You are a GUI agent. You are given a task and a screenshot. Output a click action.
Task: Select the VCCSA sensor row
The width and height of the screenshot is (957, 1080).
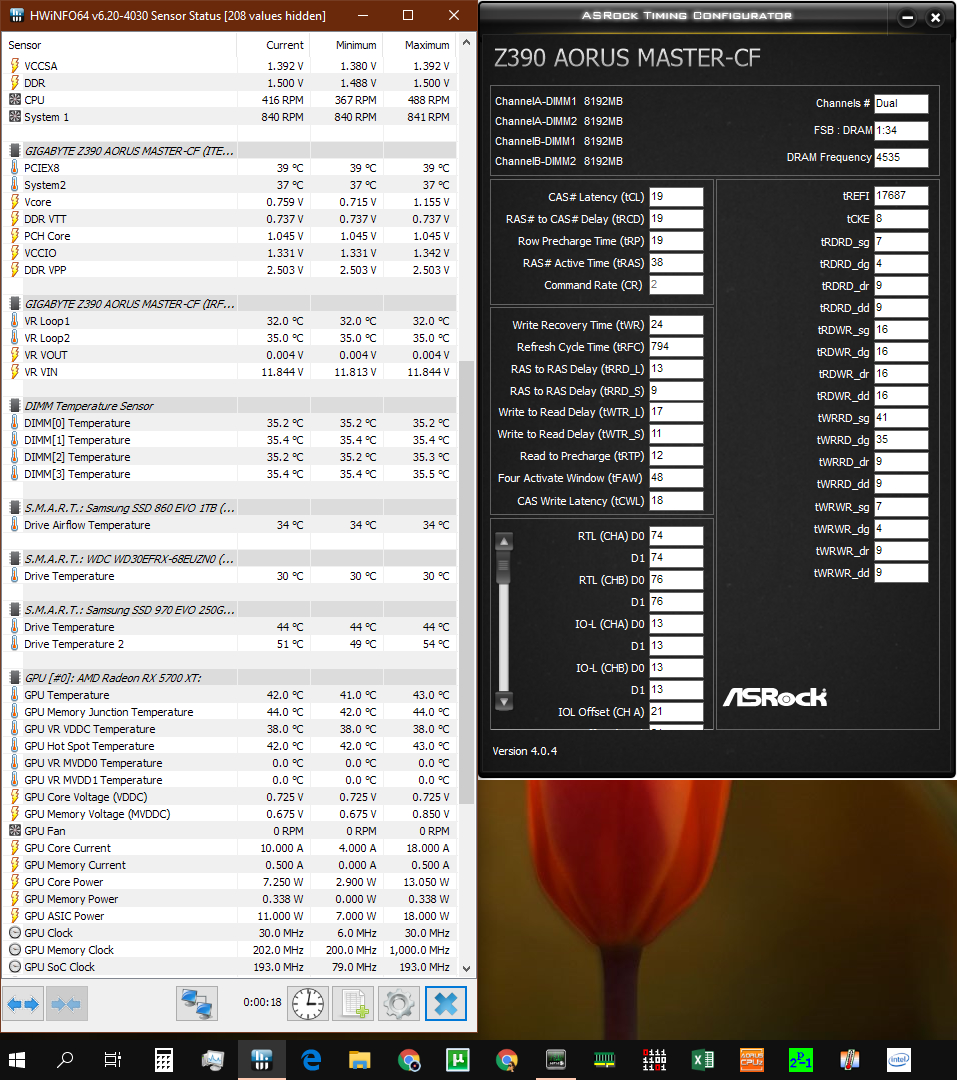229,66
